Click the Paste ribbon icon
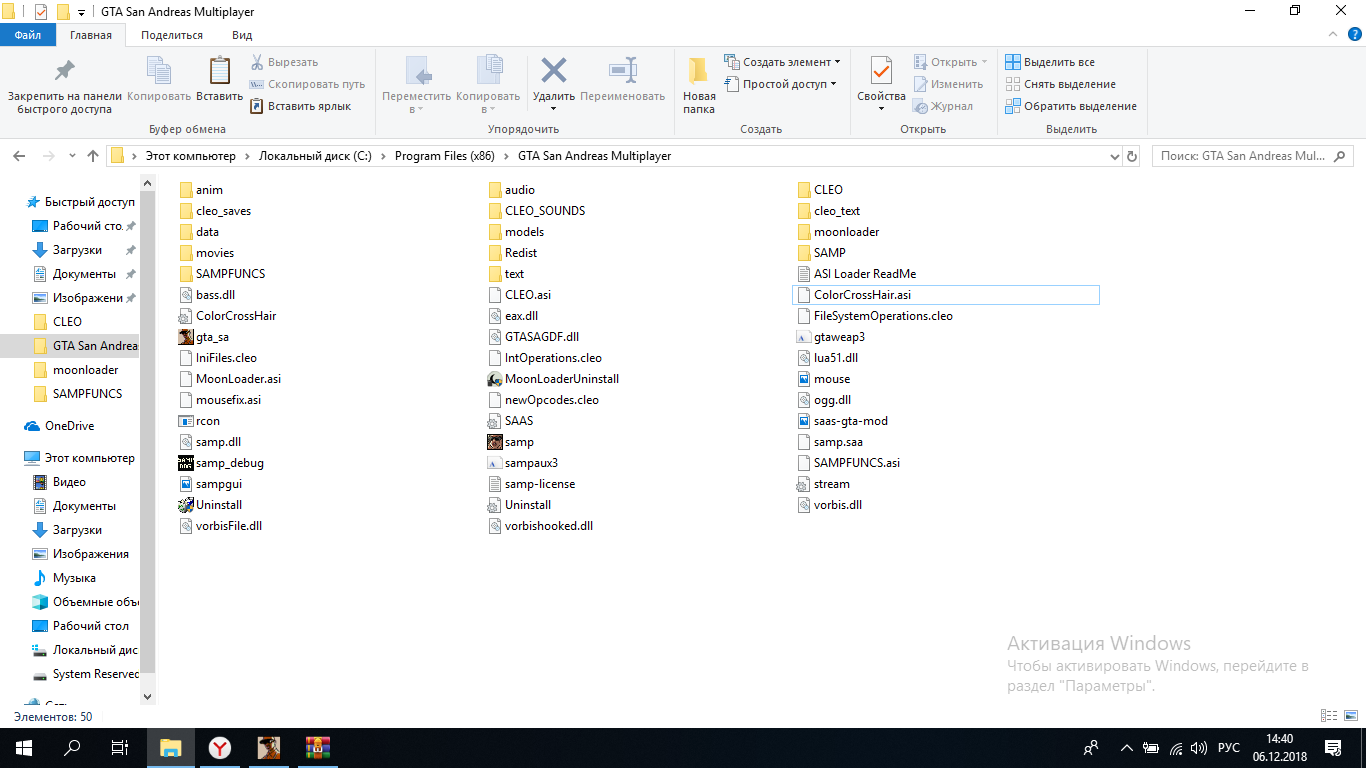This screenshot has height=768, width=1366. tap(219, 80)
